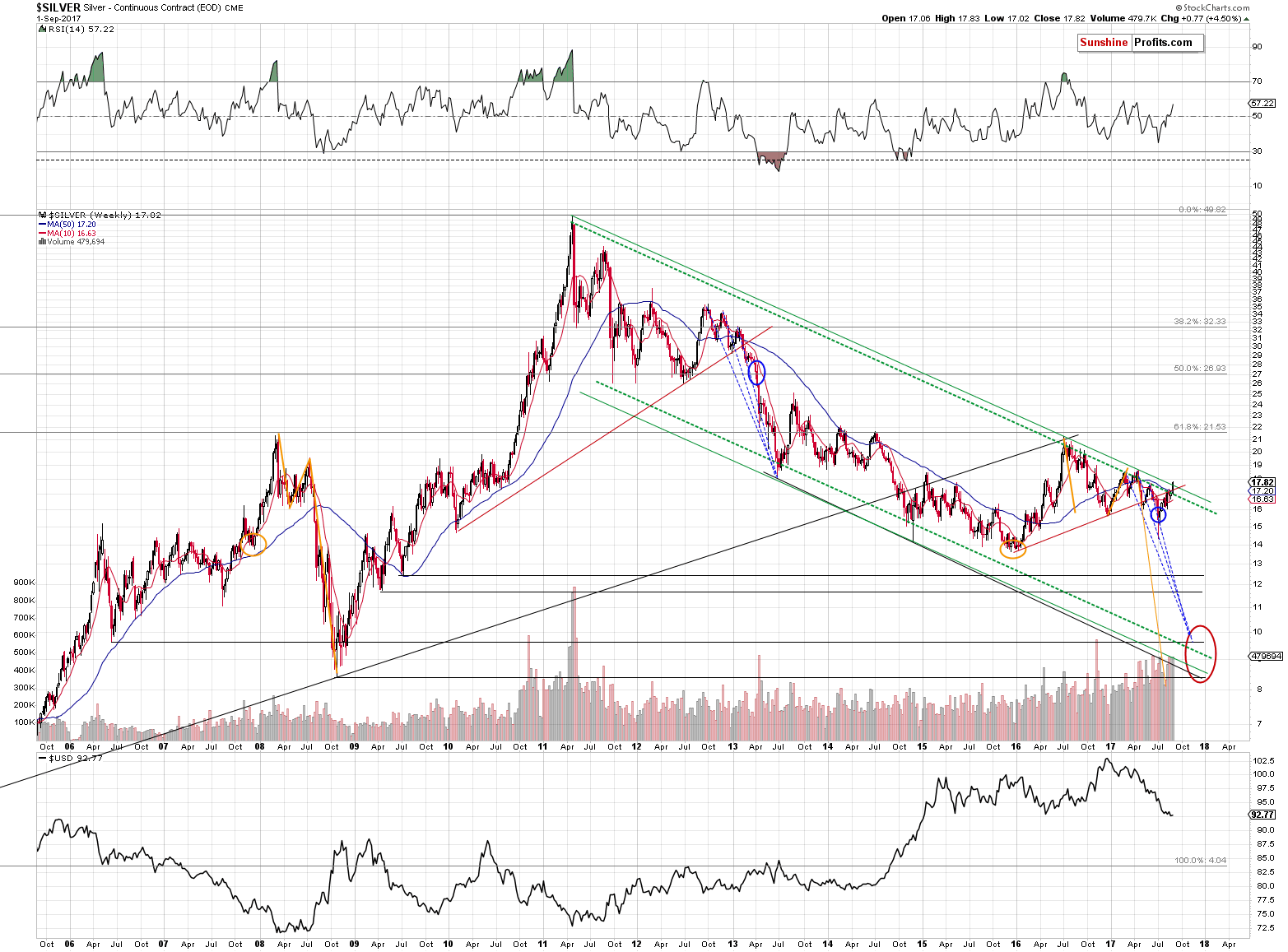This screenshot has height=952, width=1288.
Task: Click the 500K volume axis label
Action: [24, 652]
